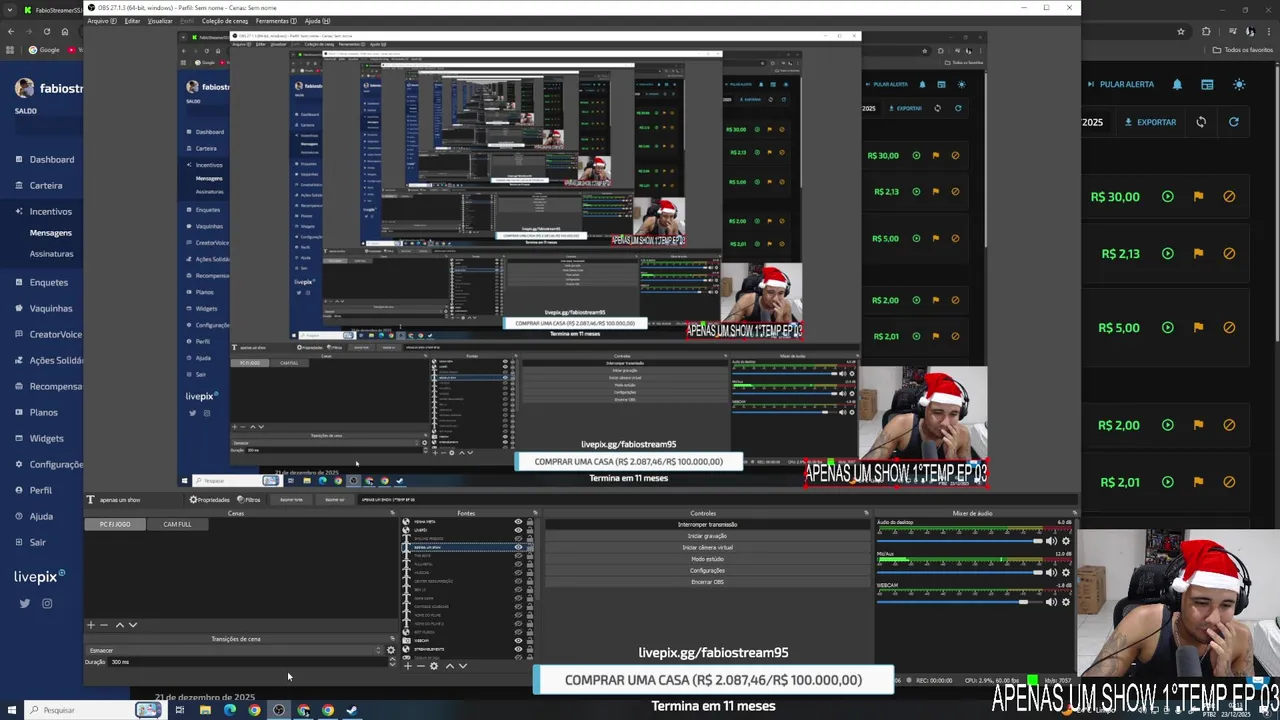Toggle the lock of the MINHA META source
The width and height of the screenshot is (1280, 720).
[x=529, y=522]
